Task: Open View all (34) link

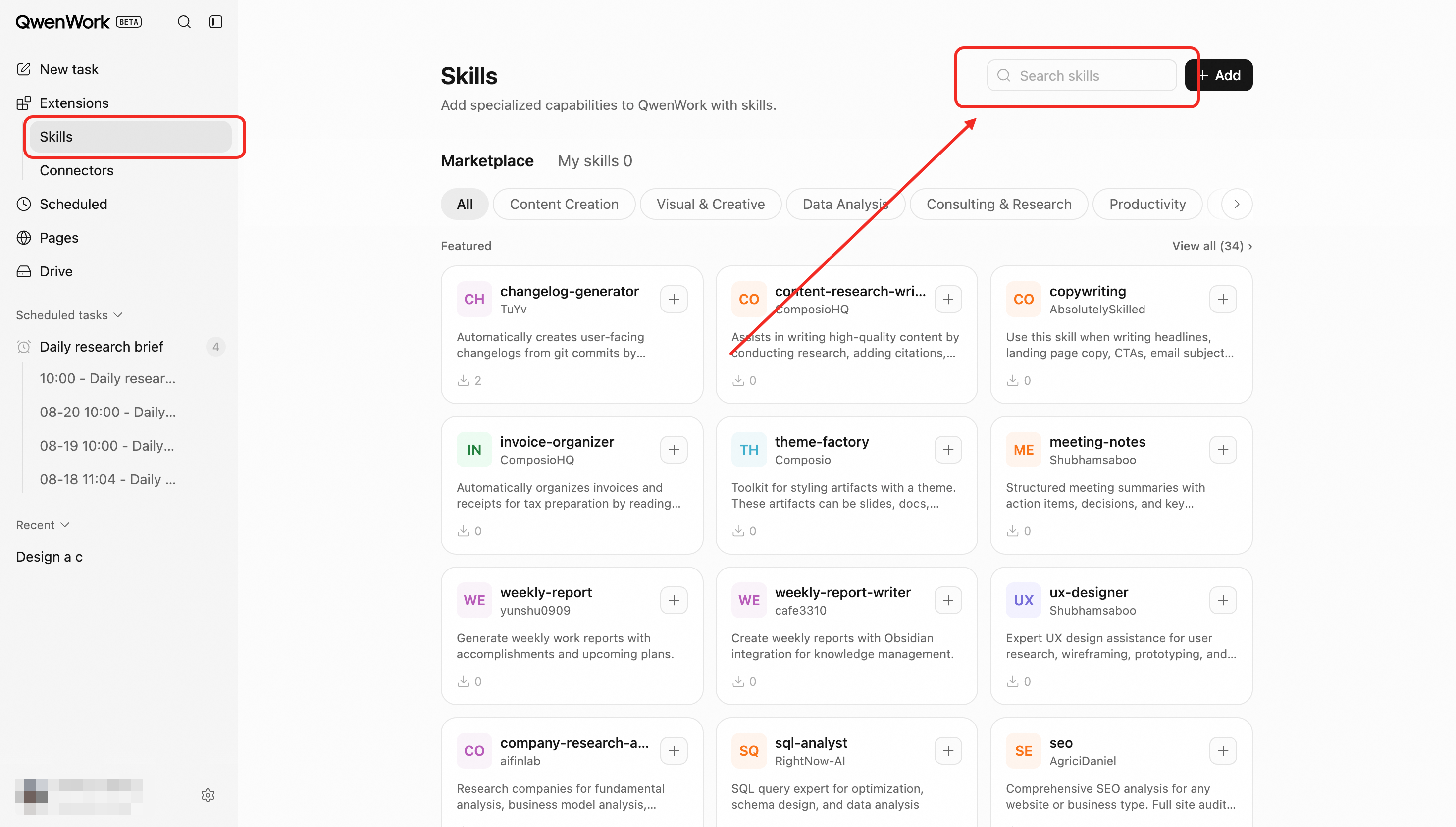Action: (x=1212, y=246)
